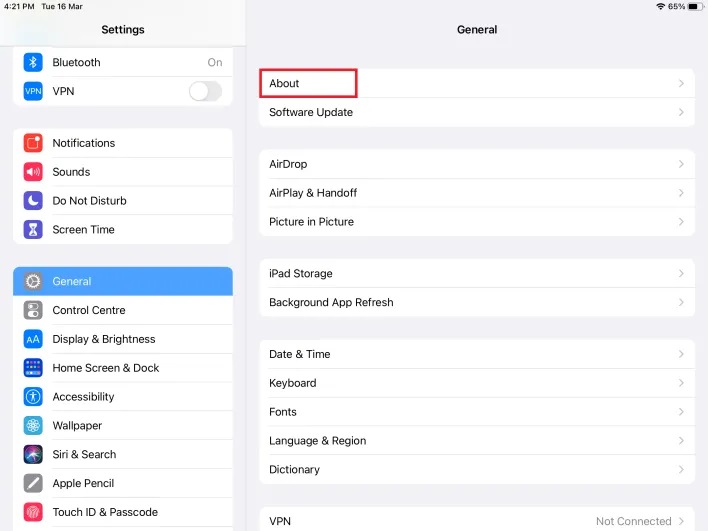Screen dimensions: 708x531
Task: Tap the battery indicator in status bar
Action: coord(695,7)
